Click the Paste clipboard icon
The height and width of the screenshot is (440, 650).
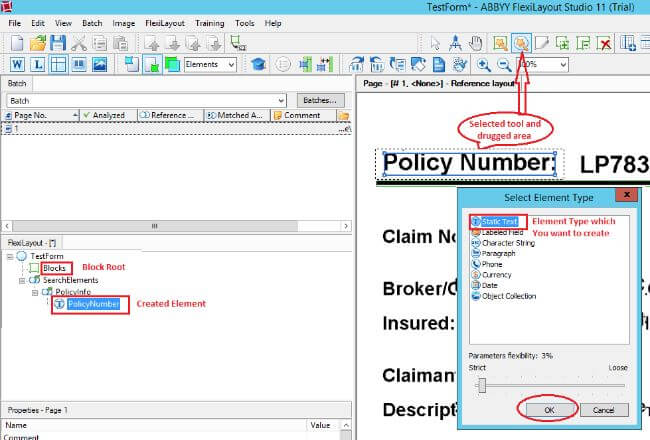point(120,43)
